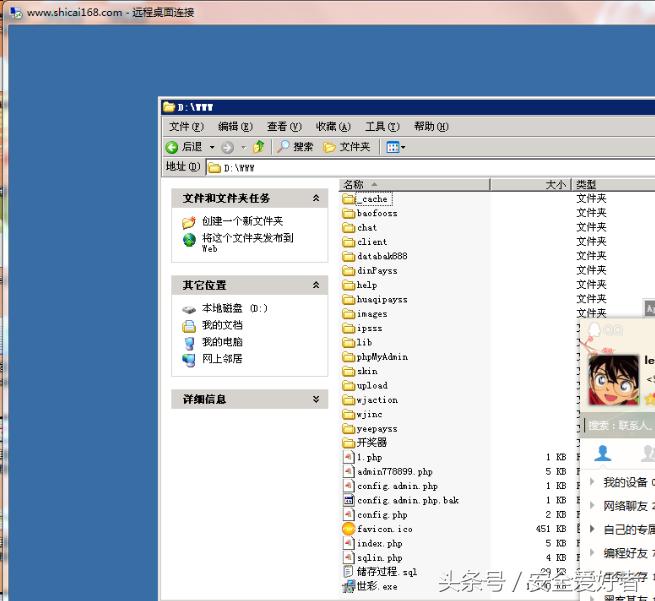Open the Back history dropdown arrow
This screenshot has height=601, width=655.
click(212, 147)
